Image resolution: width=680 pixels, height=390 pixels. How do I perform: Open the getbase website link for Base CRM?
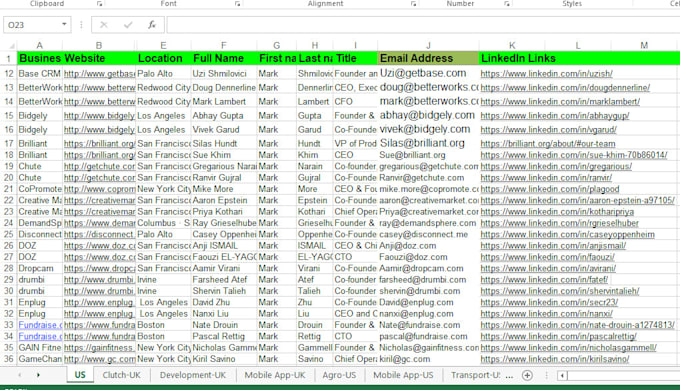[99, 74]
